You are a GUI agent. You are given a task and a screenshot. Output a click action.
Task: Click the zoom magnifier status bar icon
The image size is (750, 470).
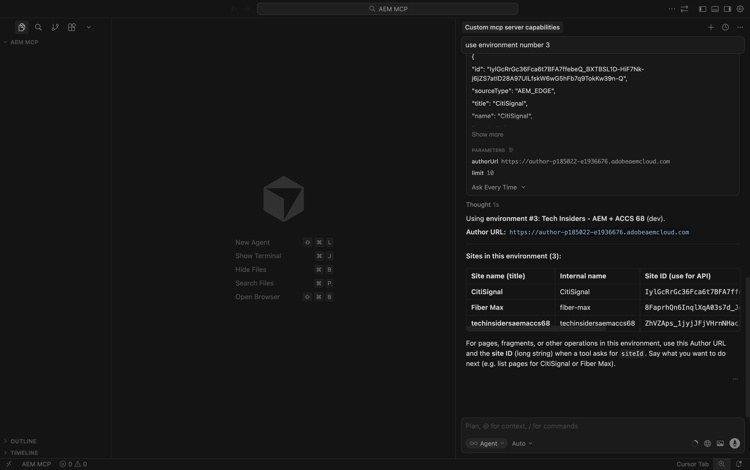[x=721, y=464]
